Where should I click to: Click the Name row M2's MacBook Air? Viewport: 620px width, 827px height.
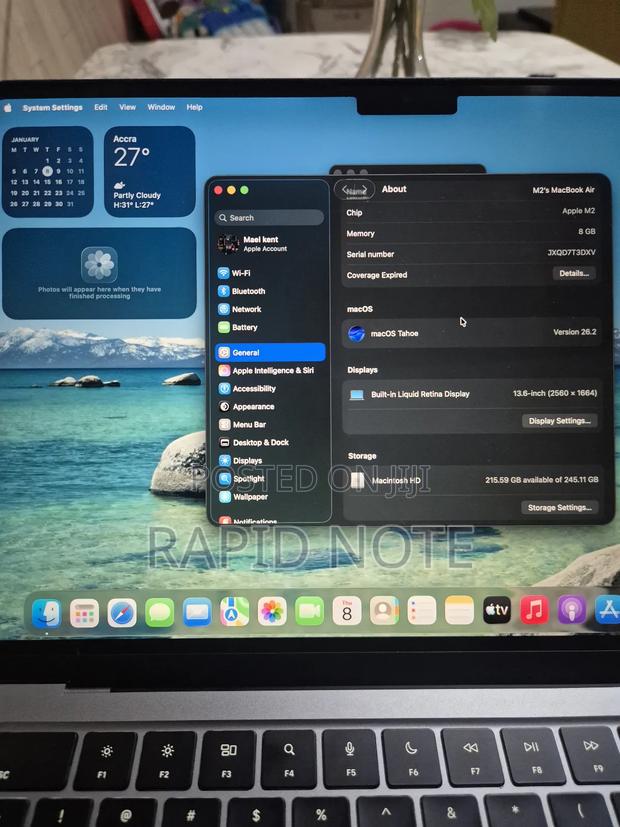[472, 190]
